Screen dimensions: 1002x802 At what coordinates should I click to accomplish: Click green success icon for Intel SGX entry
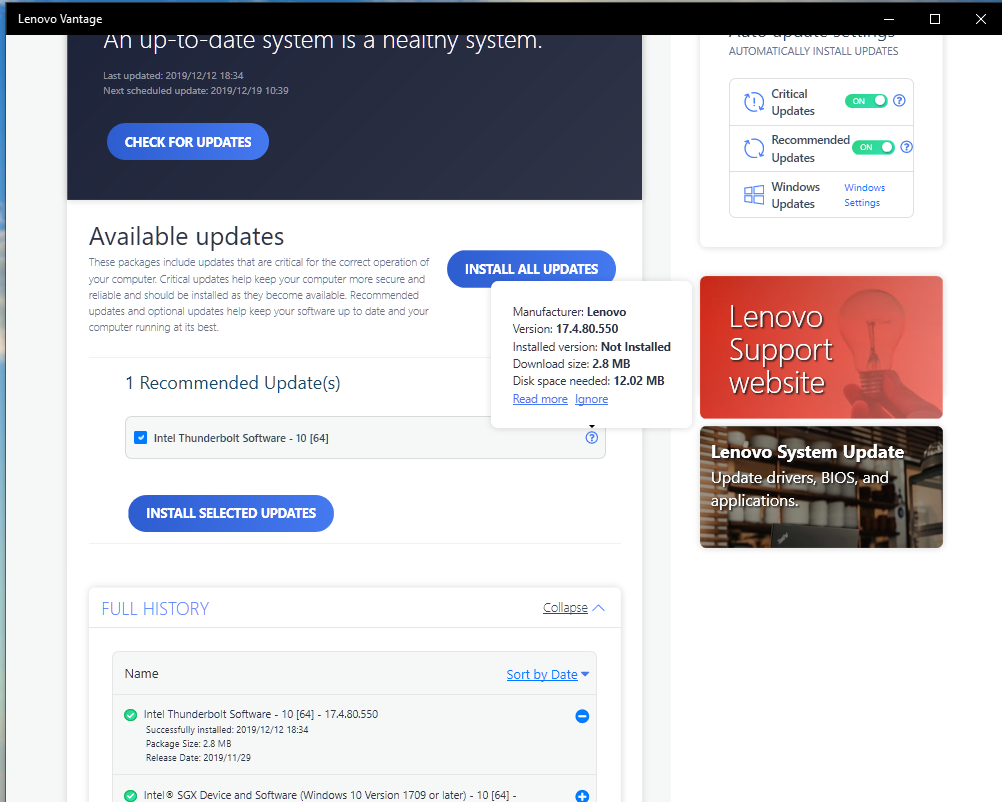point(130,796)
